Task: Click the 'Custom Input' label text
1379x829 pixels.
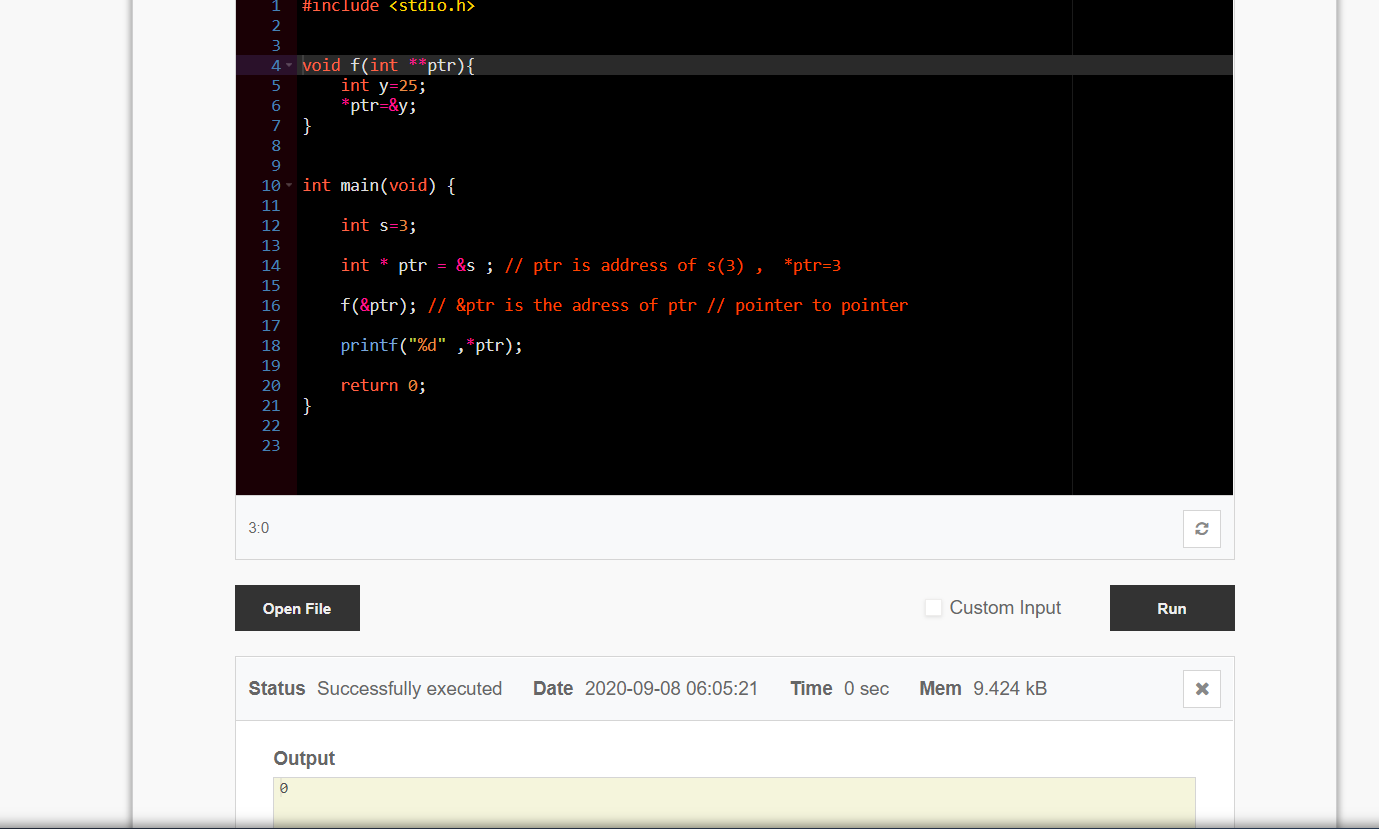Action: pos(1005,608)
